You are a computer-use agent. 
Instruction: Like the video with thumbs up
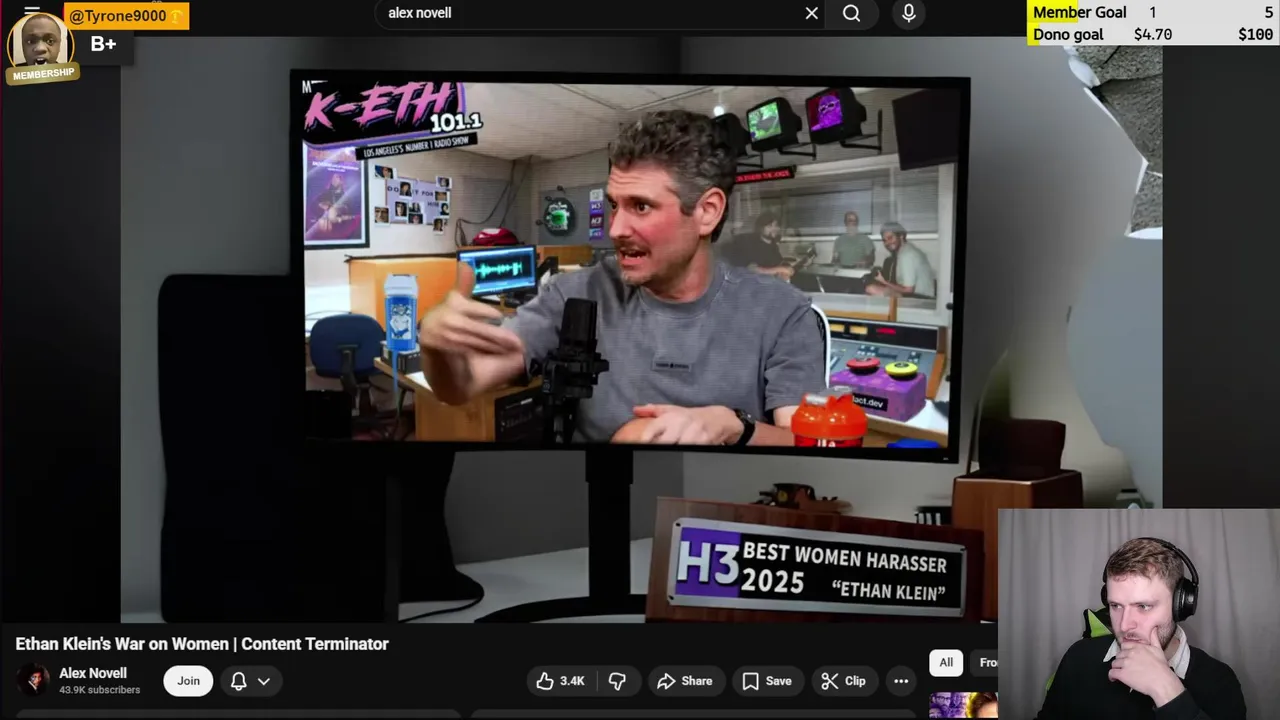pyautogui.click(x=560, y=681)
